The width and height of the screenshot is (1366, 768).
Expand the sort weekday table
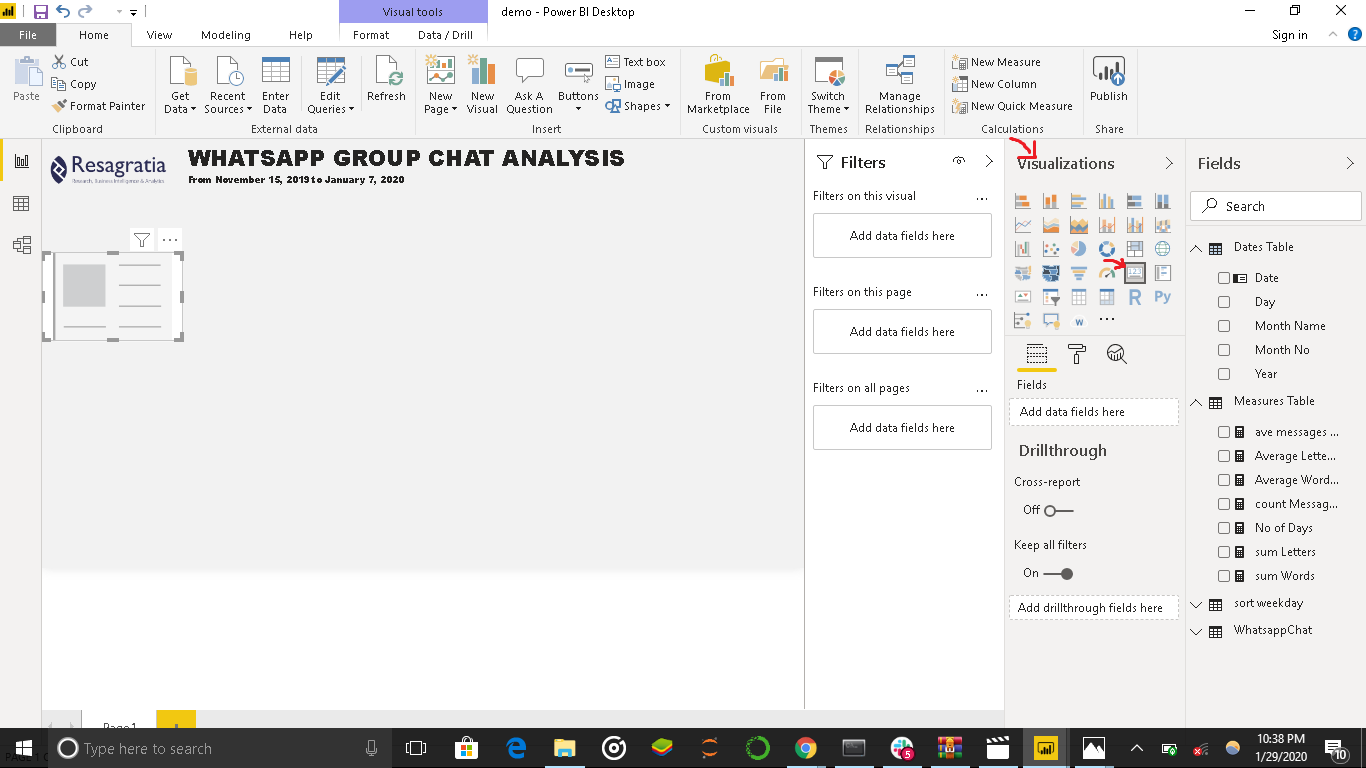click(x=1196, y=604)
